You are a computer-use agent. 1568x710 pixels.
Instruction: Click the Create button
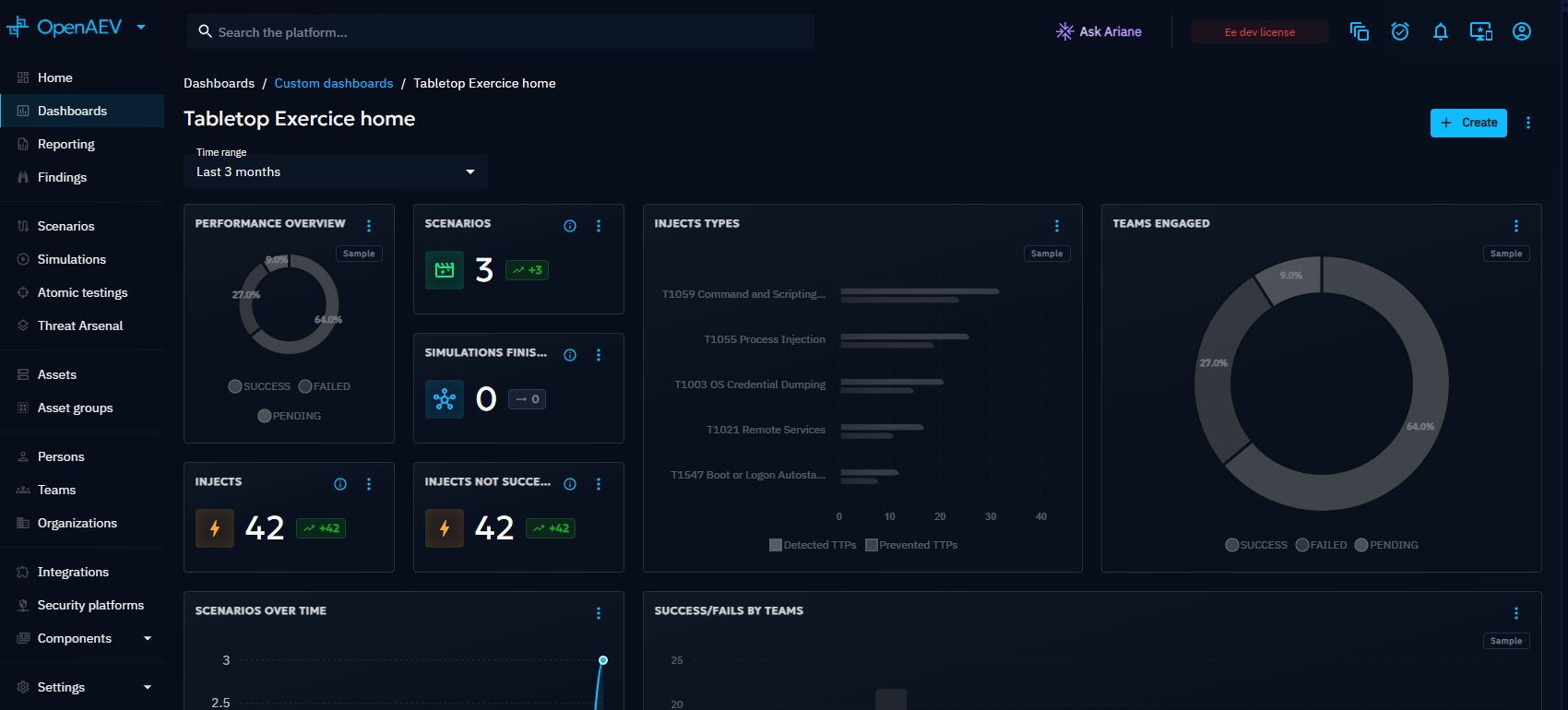click(1468, 123)
